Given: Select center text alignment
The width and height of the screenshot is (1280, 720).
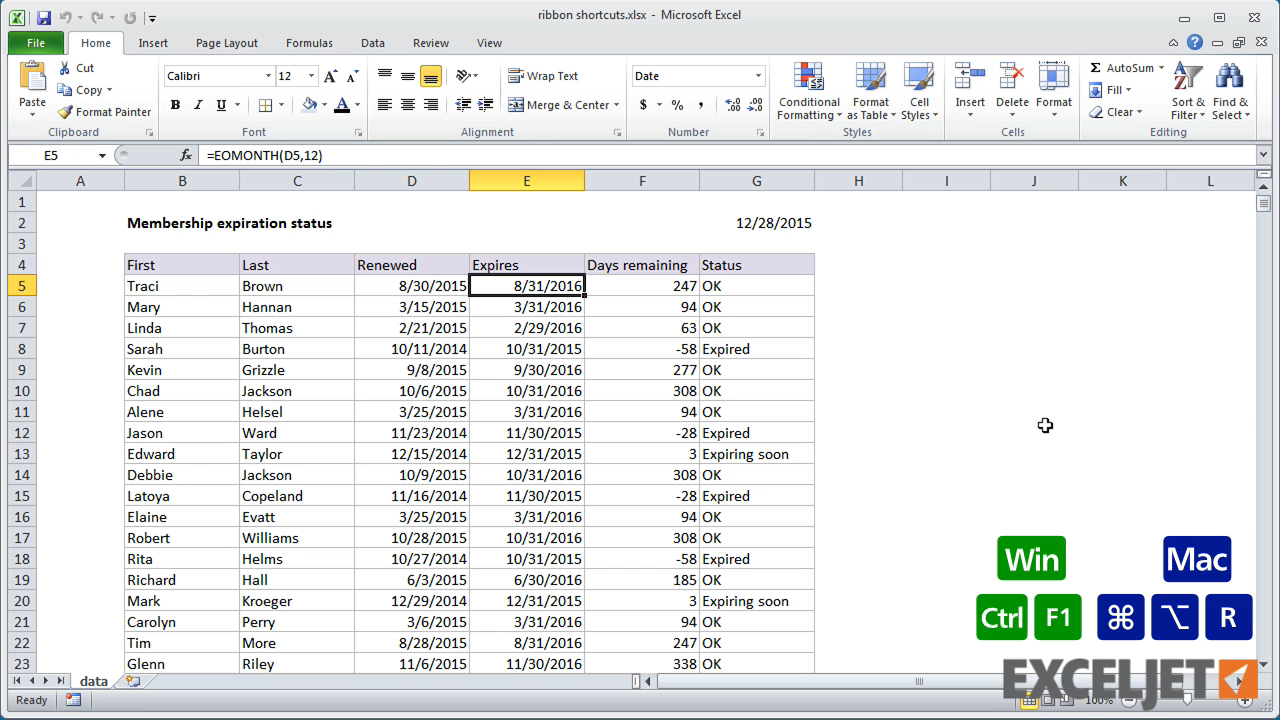Looking at the screenshot, I should point(407,104).
